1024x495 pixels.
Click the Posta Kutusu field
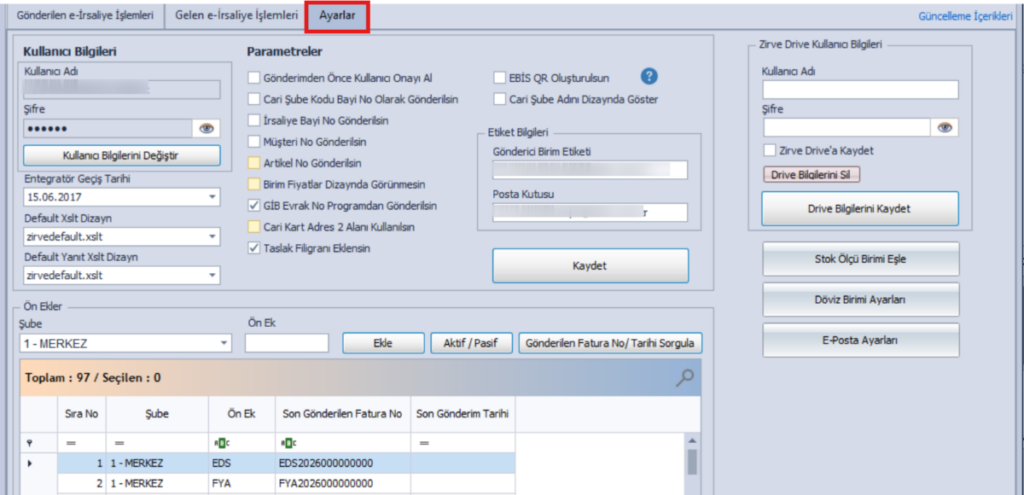point(590,212)
